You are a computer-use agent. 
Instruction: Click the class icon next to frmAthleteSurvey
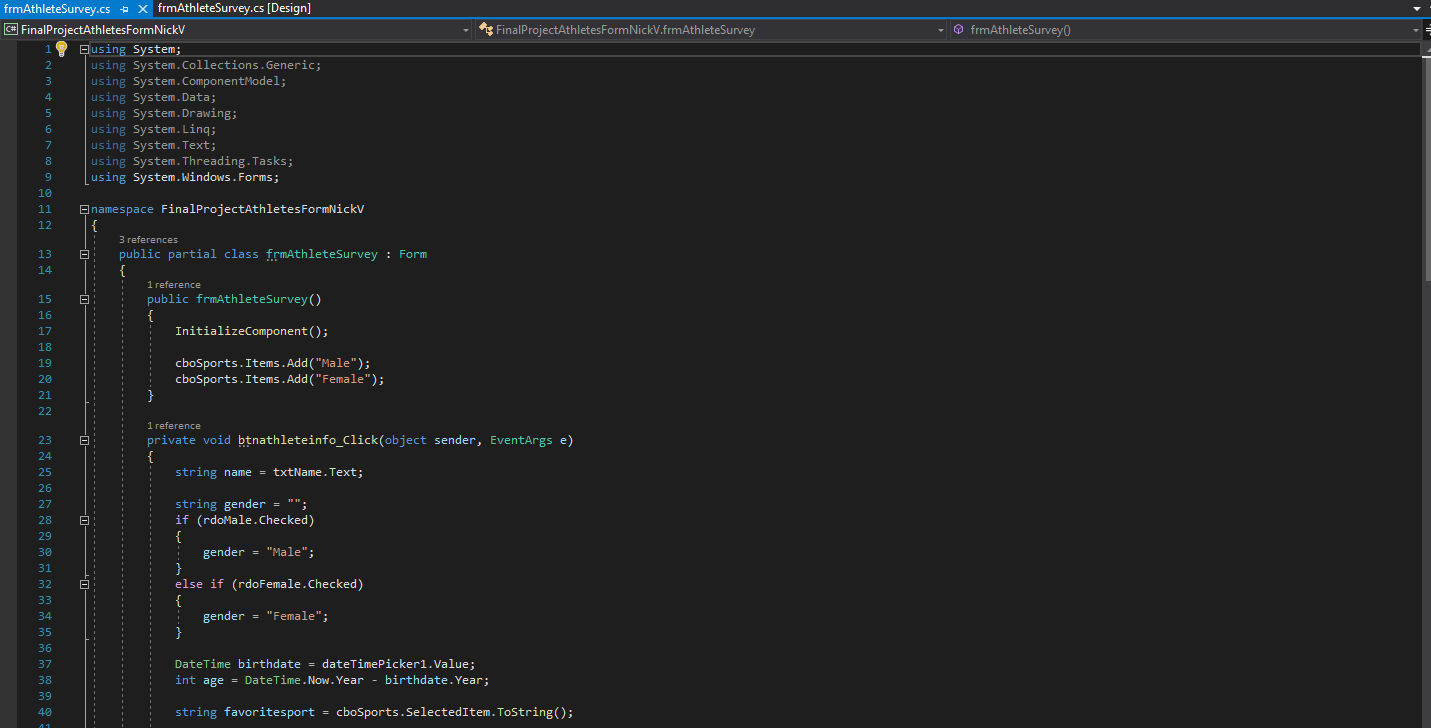tap(486, 29)
